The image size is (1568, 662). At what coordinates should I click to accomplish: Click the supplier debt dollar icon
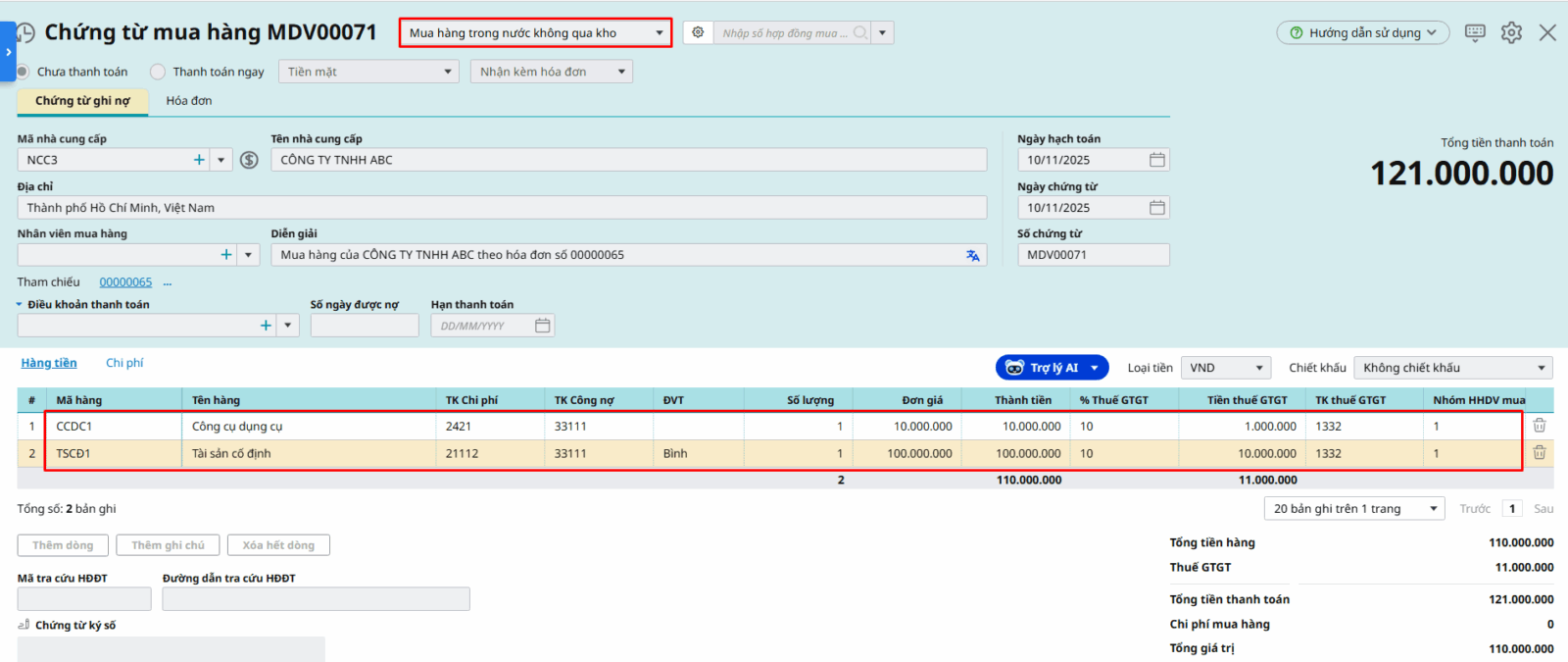pos(249,160)
